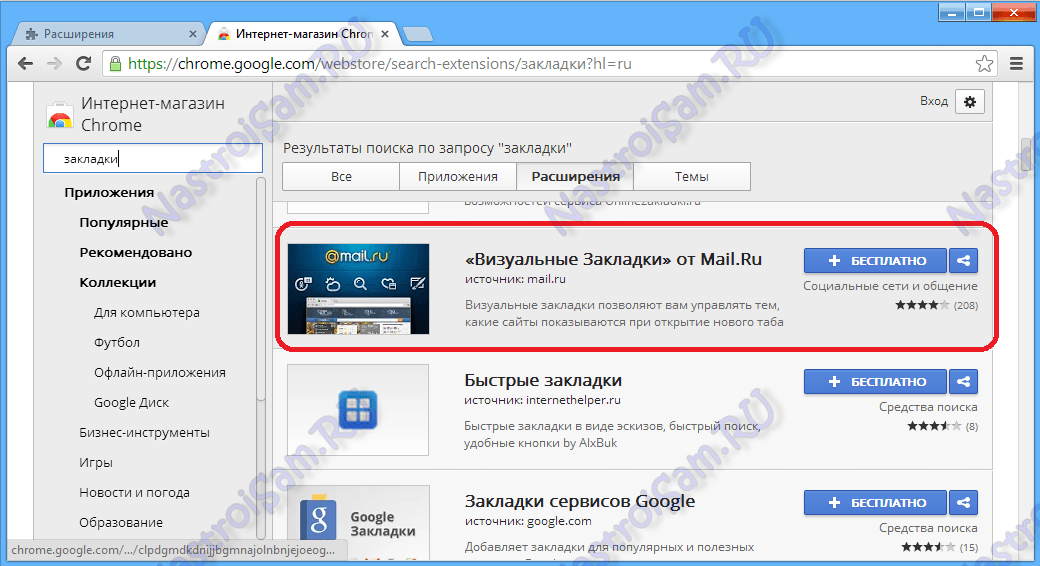The width and height of the screenshot is (1040, 566).
Task: Click the Быстрые закладки thumbnail image
Action: click(358, 409)
